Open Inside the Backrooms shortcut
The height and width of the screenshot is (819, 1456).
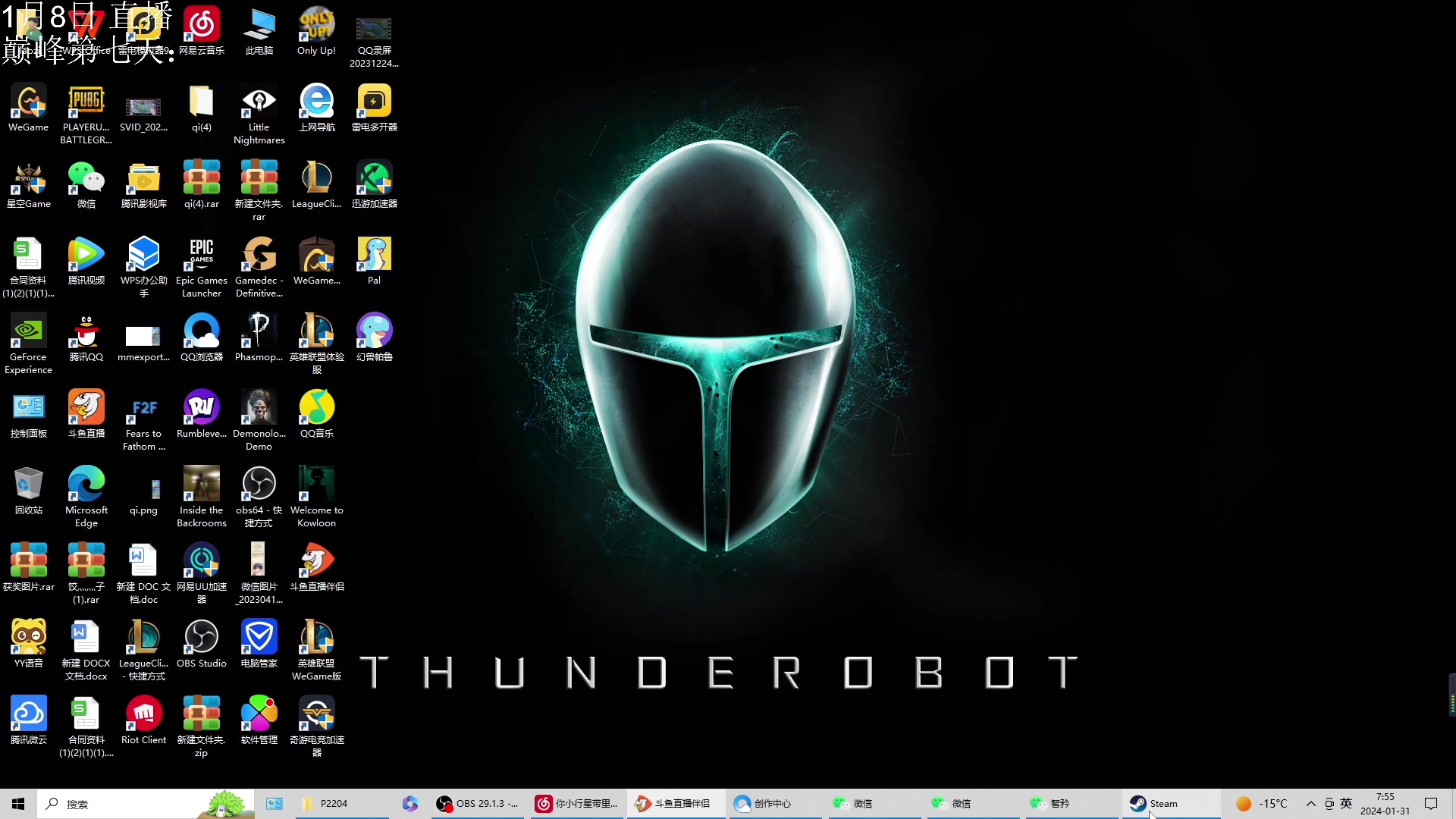click(x=202, y=497)
